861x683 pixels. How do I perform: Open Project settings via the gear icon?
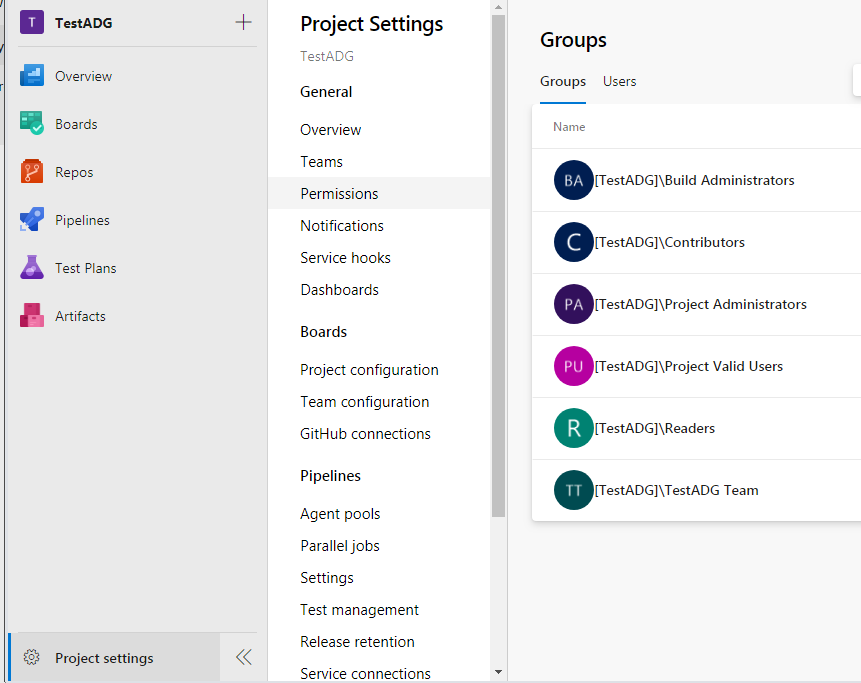coord(33,657)
